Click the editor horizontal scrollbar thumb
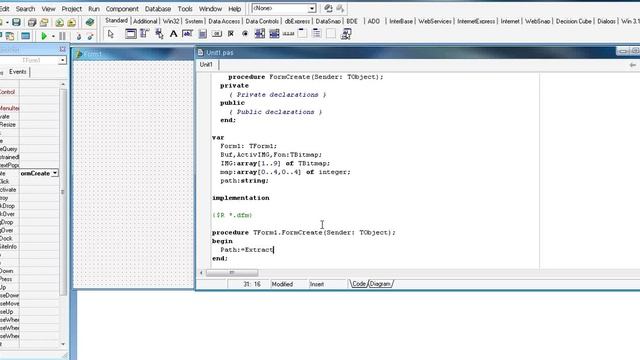The height and width of the screenshot is (360, 640). [232, 273]
